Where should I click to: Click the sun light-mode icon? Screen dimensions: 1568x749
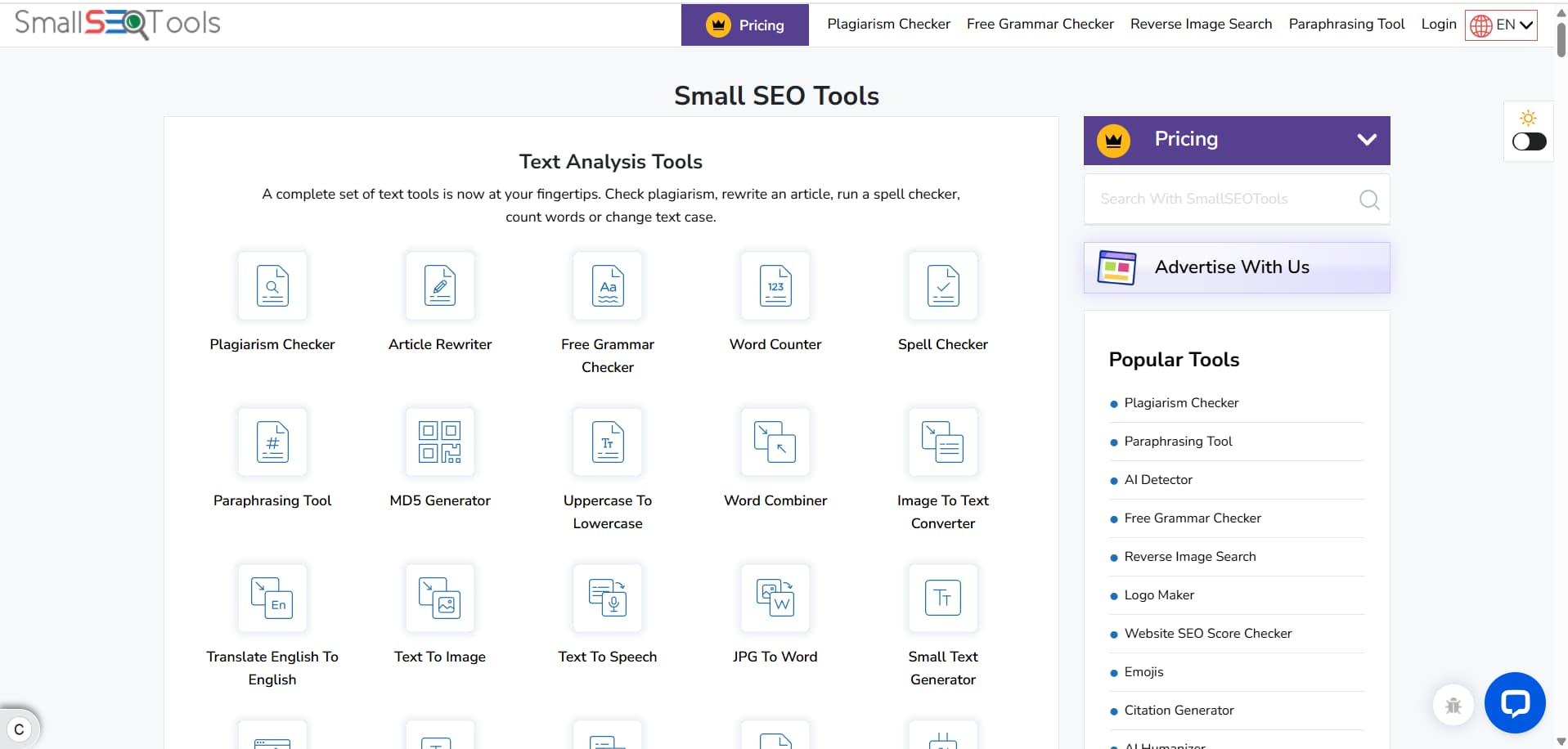pos(1528,118)
